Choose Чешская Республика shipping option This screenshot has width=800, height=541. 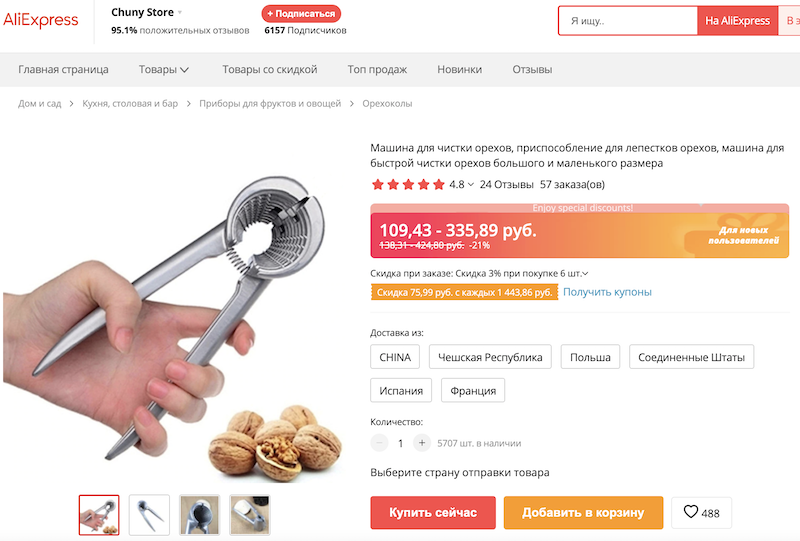(490, 357)
